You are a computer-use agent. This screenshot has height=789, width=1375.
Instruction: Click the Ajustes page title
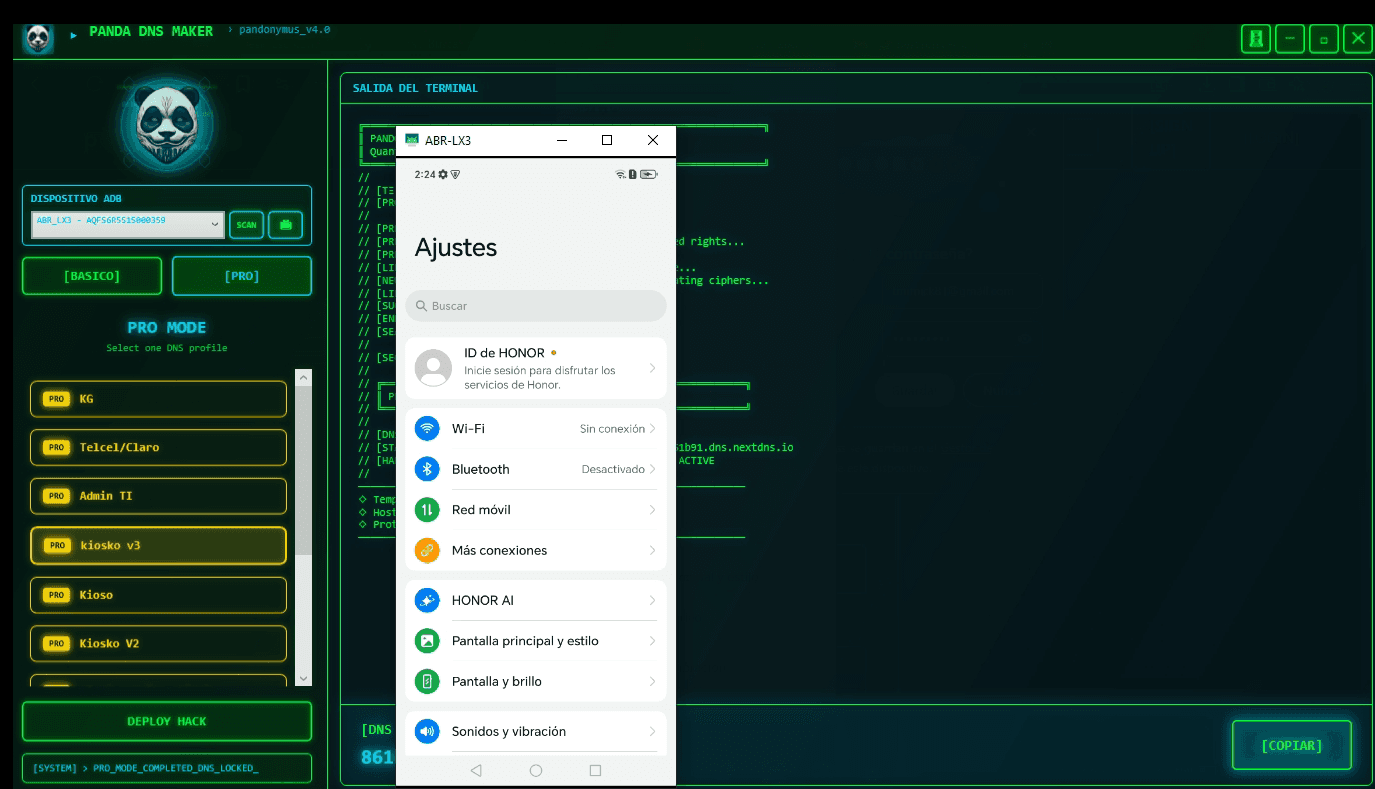click(x=456, y=248)
